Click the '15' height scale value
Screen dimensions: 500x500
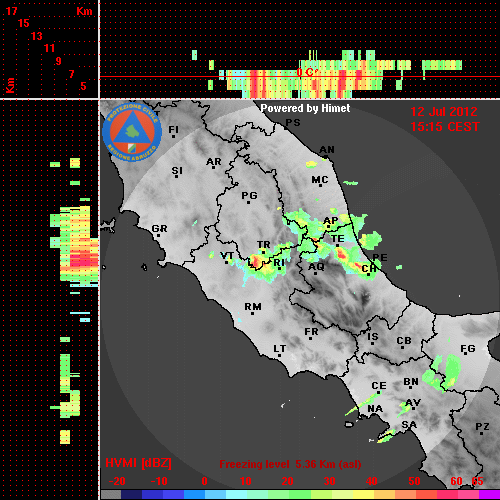click(24, 23)
